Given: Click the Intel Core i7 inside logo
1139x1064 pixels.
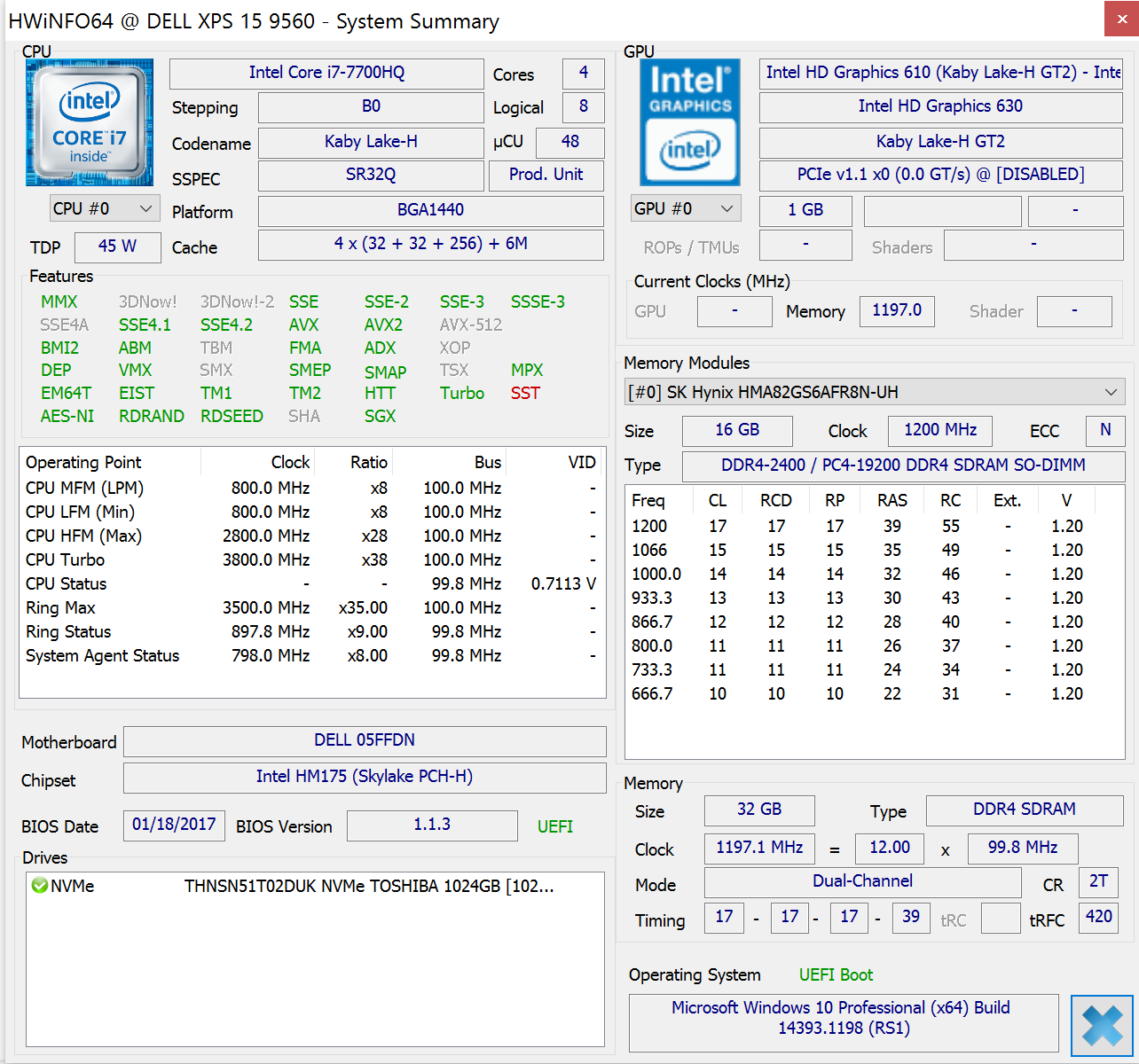Looking at the screenshot, I should click(90, 122).
